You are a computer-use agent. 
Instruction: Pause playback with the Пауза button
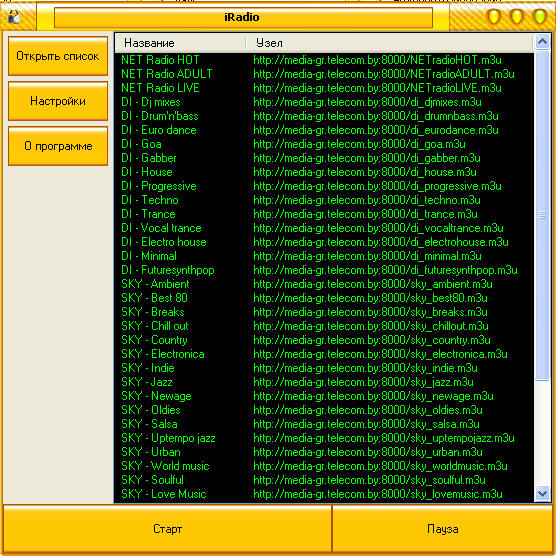443,529
